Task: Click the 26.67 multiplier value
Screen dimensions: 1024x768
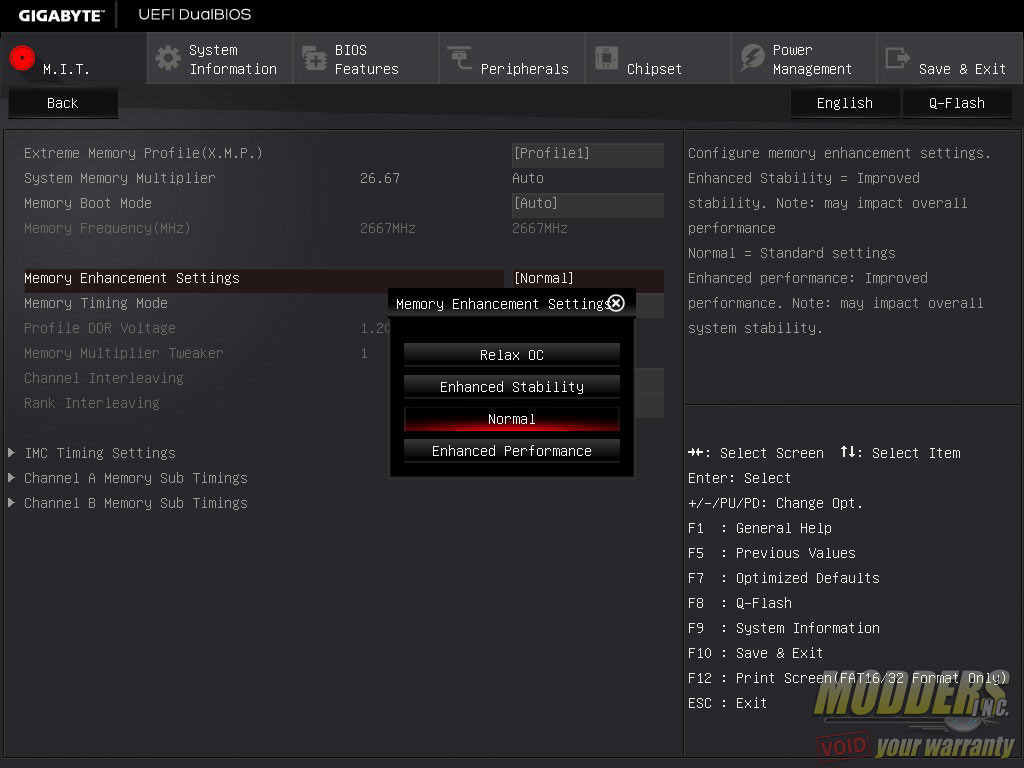Action: 380,178
